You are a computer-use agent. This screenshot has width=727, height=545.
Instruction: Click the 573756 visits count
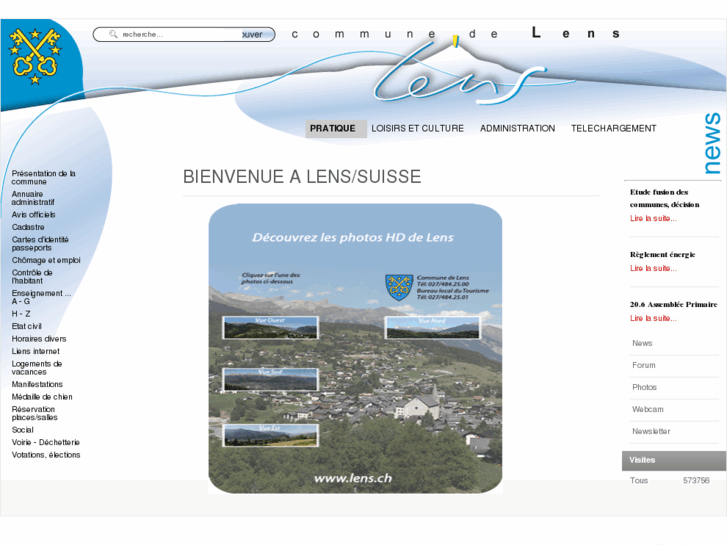click(696, 481)
